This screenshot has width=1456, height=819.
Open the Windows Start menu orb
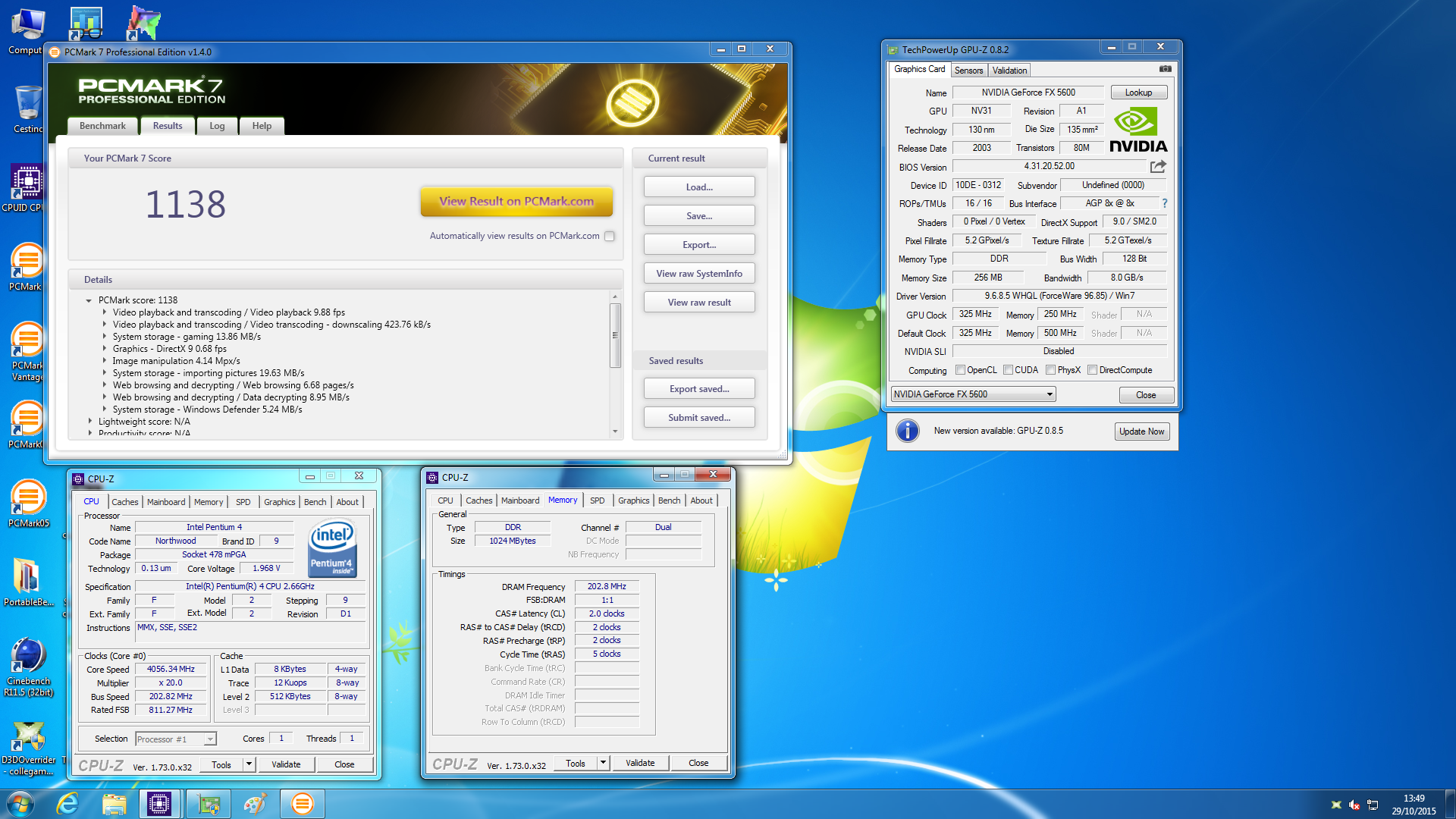point(20,804)
